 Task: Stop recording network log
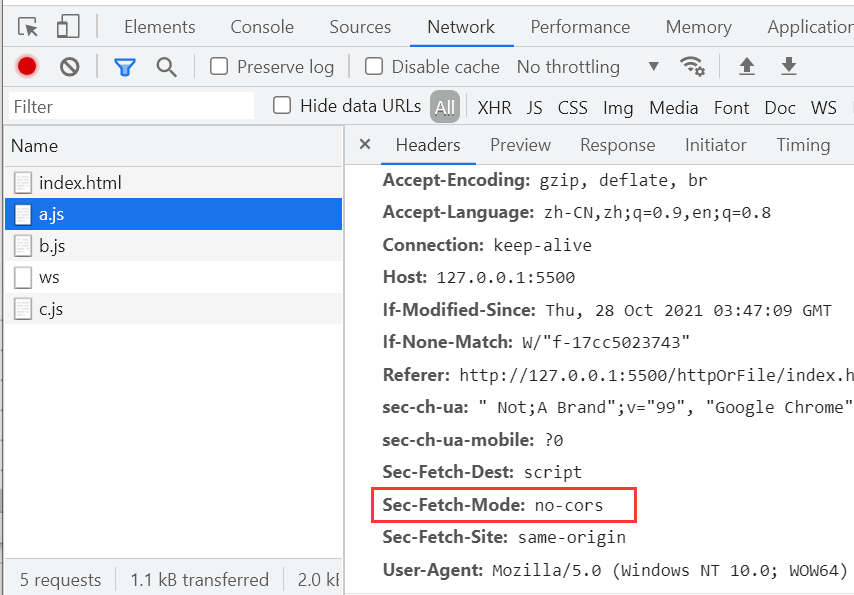tap(26, 66)
